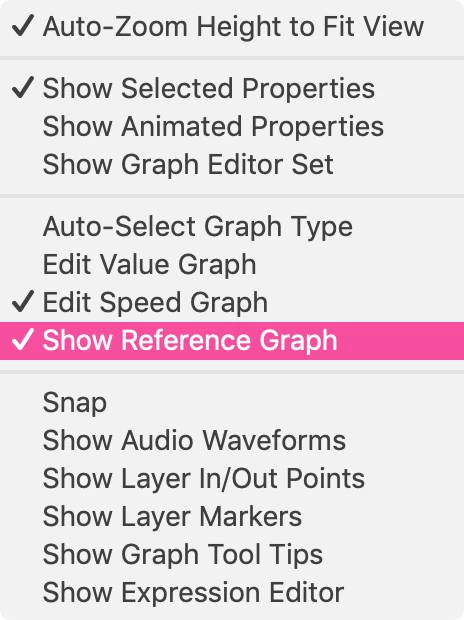Uncheck Show Selected Properties option
This screenshot has width=464, height=620.
point(232,88)
